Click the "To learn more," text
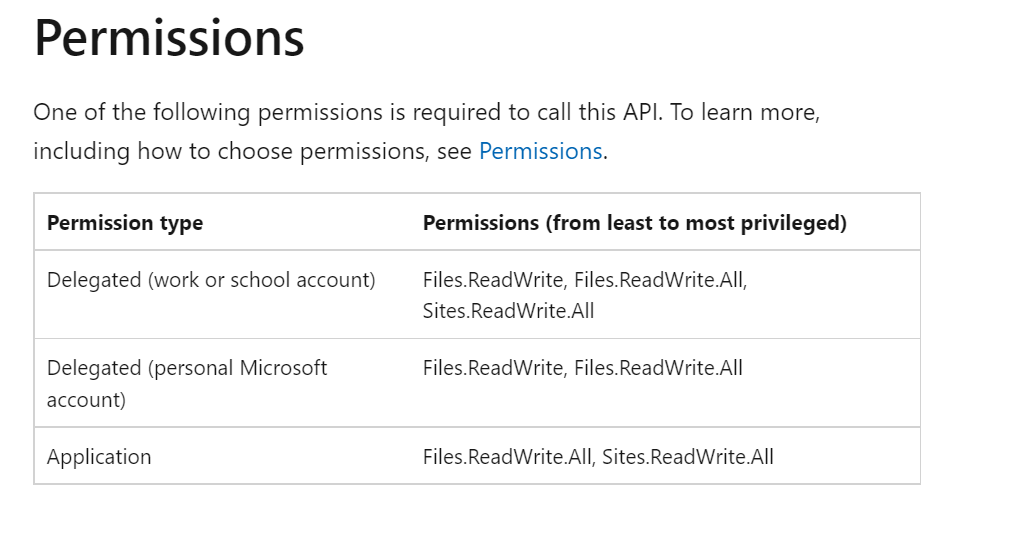Viewport: 1011px width, 535px height. tap(745, 112)
